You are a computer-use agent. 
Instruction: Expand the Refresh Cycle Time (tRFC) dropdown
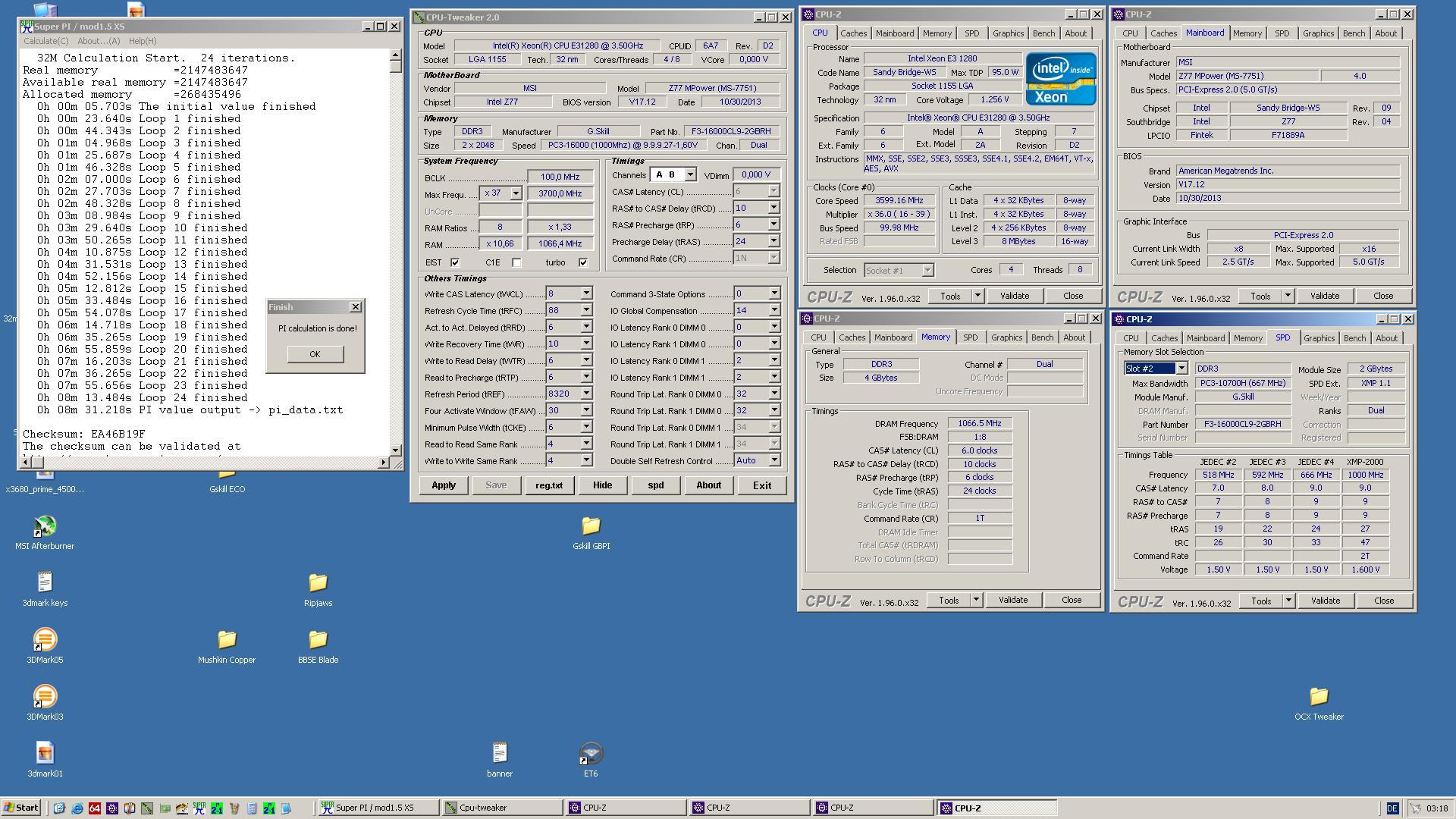(x=586, y=310)
